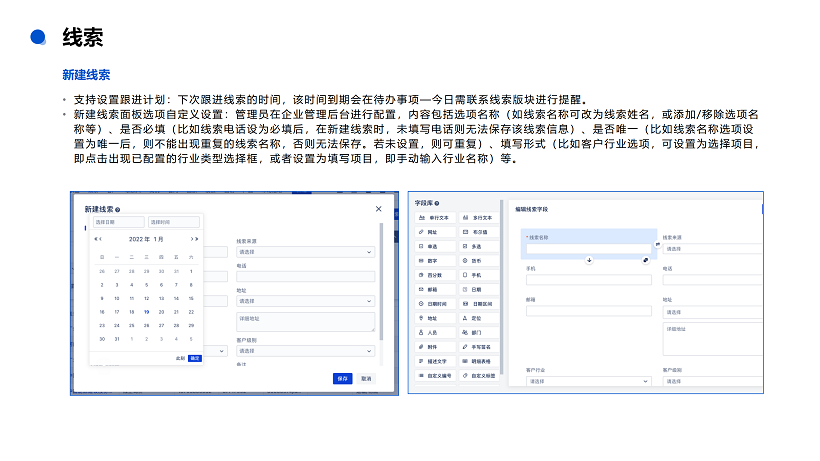The width and height of the screenshot is (820, 461).
Task: Click copy icon on selected 线索名称 field
Action: (645, 260)
